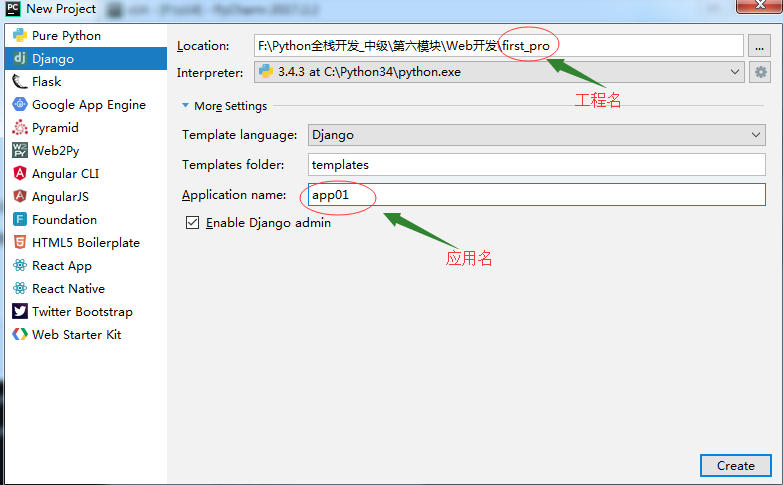Click the Create button
This screenshot has width=783, height=485.
736,466
